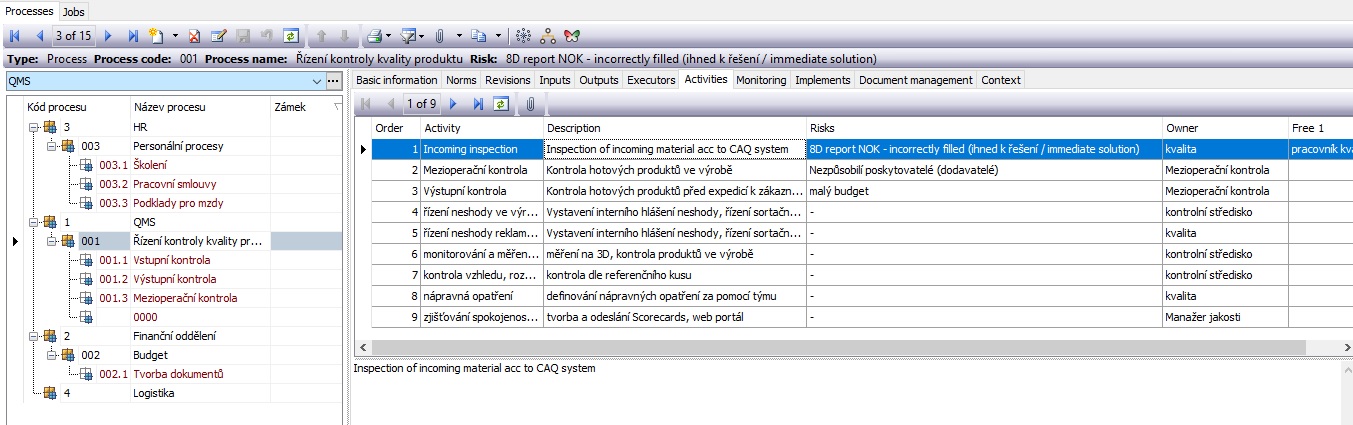Open the copy dropdown arrow
1353x425 pixels.
pyautogui.click(x=498, y=36)
